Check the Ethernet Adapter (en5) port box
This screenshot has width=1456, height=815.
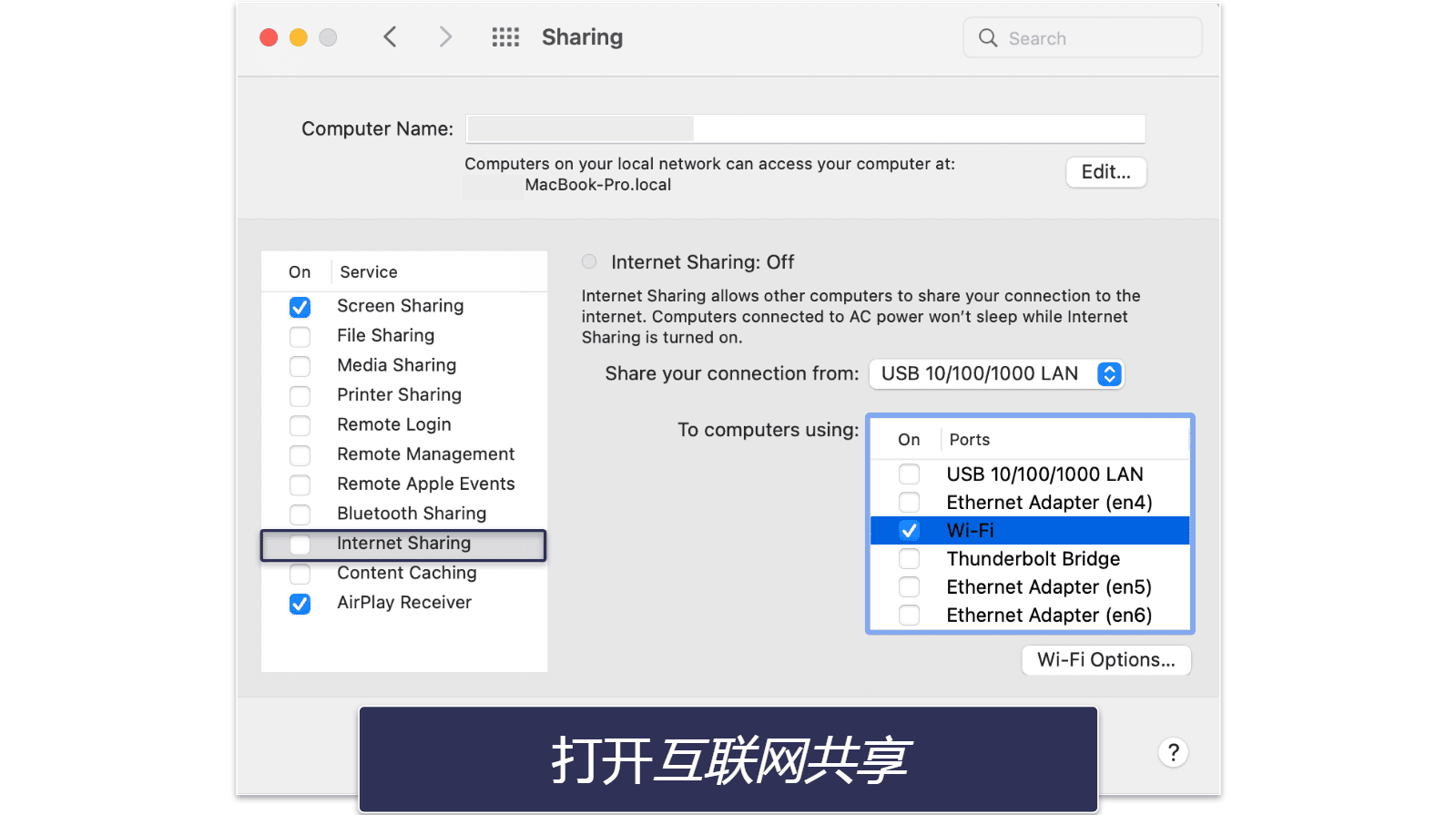(x=909, y=586)
